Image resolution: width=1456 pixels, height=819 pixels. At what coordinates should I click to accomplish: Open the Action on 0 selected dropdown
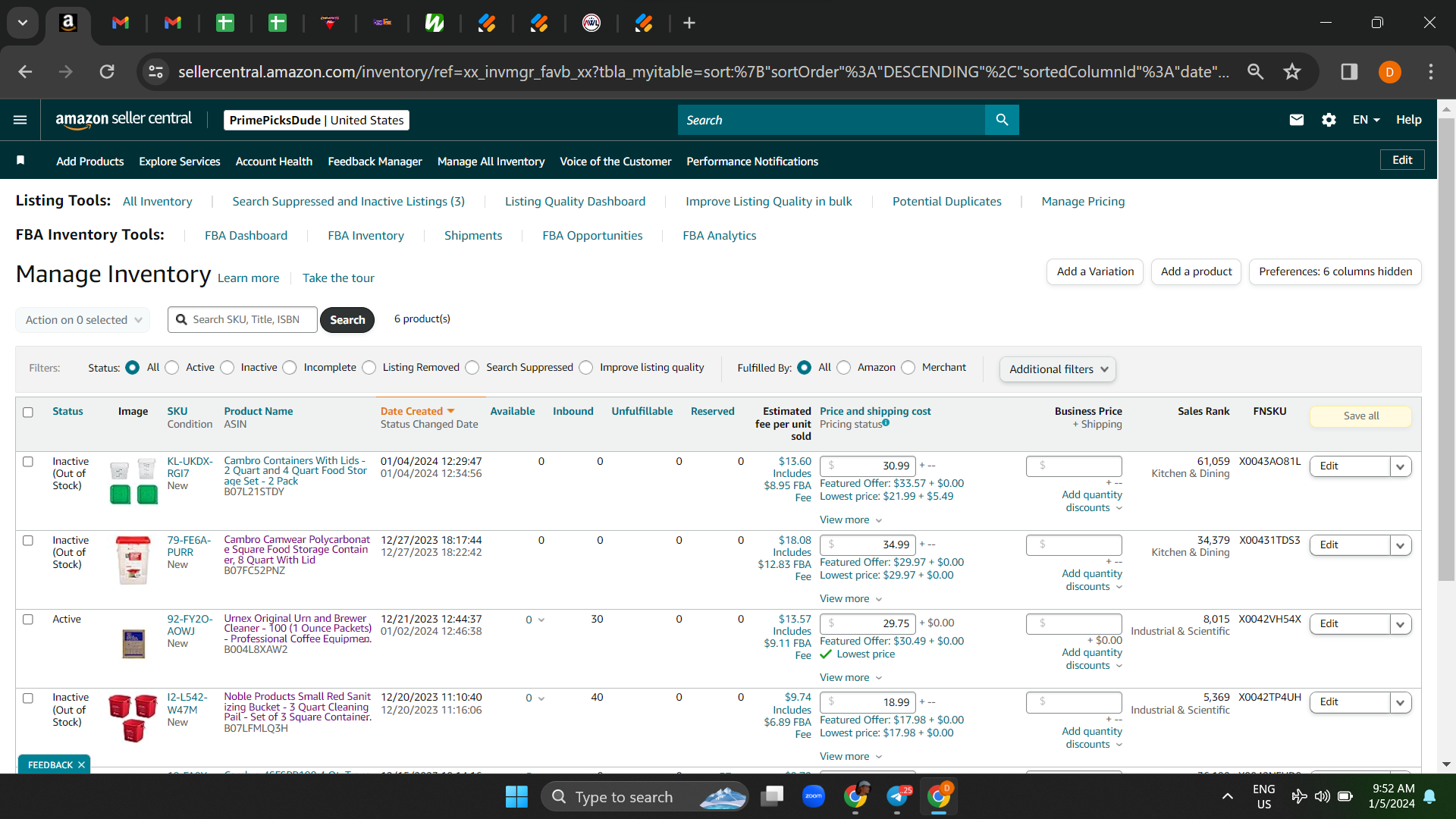pos(83,320)
